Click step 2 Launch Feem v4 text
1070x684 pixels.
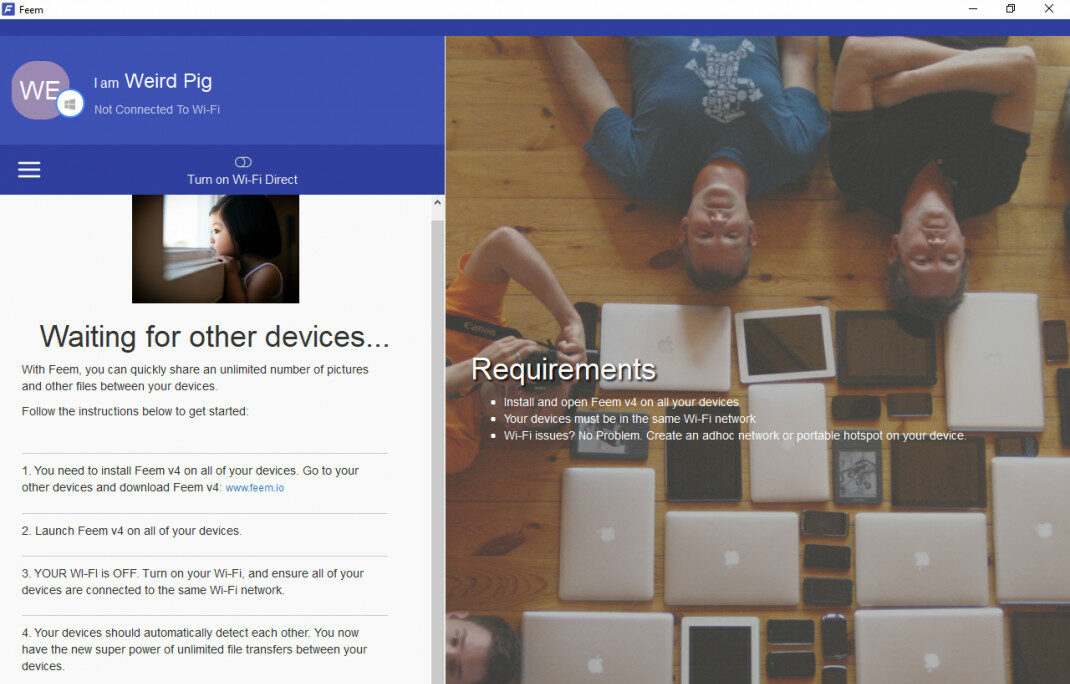(132, 530)
